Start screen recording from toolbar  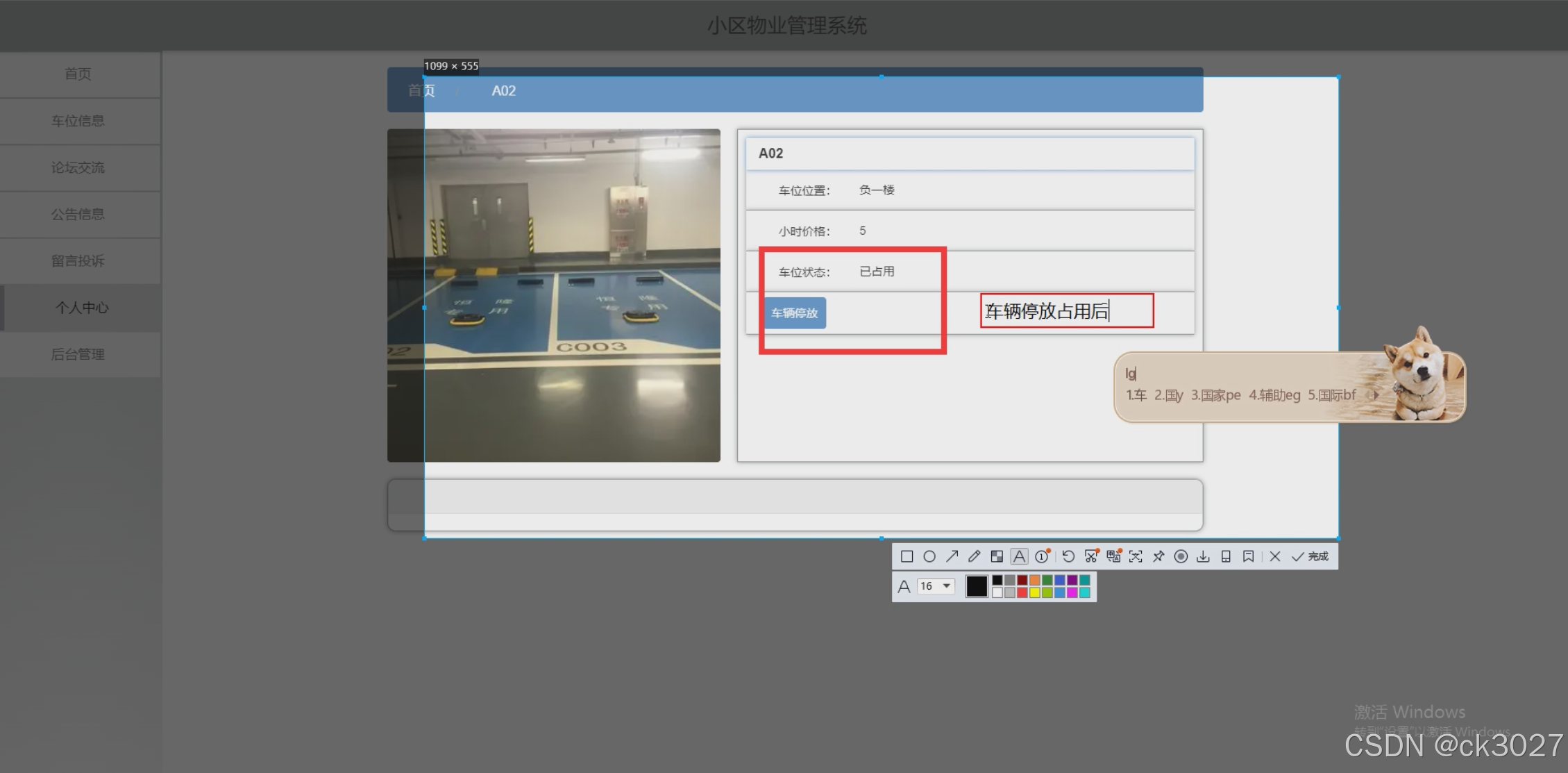(x=1181, y=556)
